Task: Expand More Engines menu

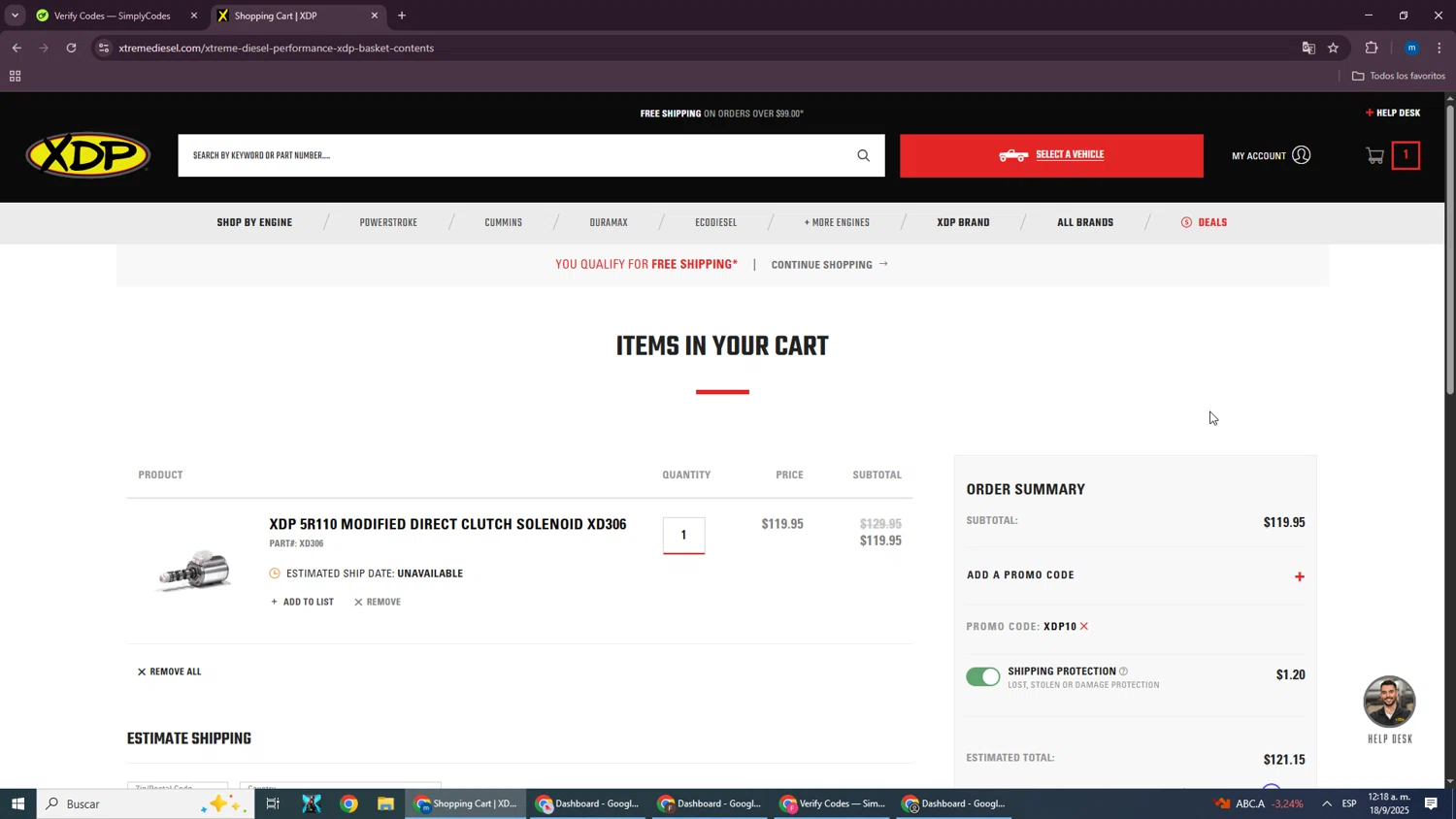Action: (x=837, y=223)
